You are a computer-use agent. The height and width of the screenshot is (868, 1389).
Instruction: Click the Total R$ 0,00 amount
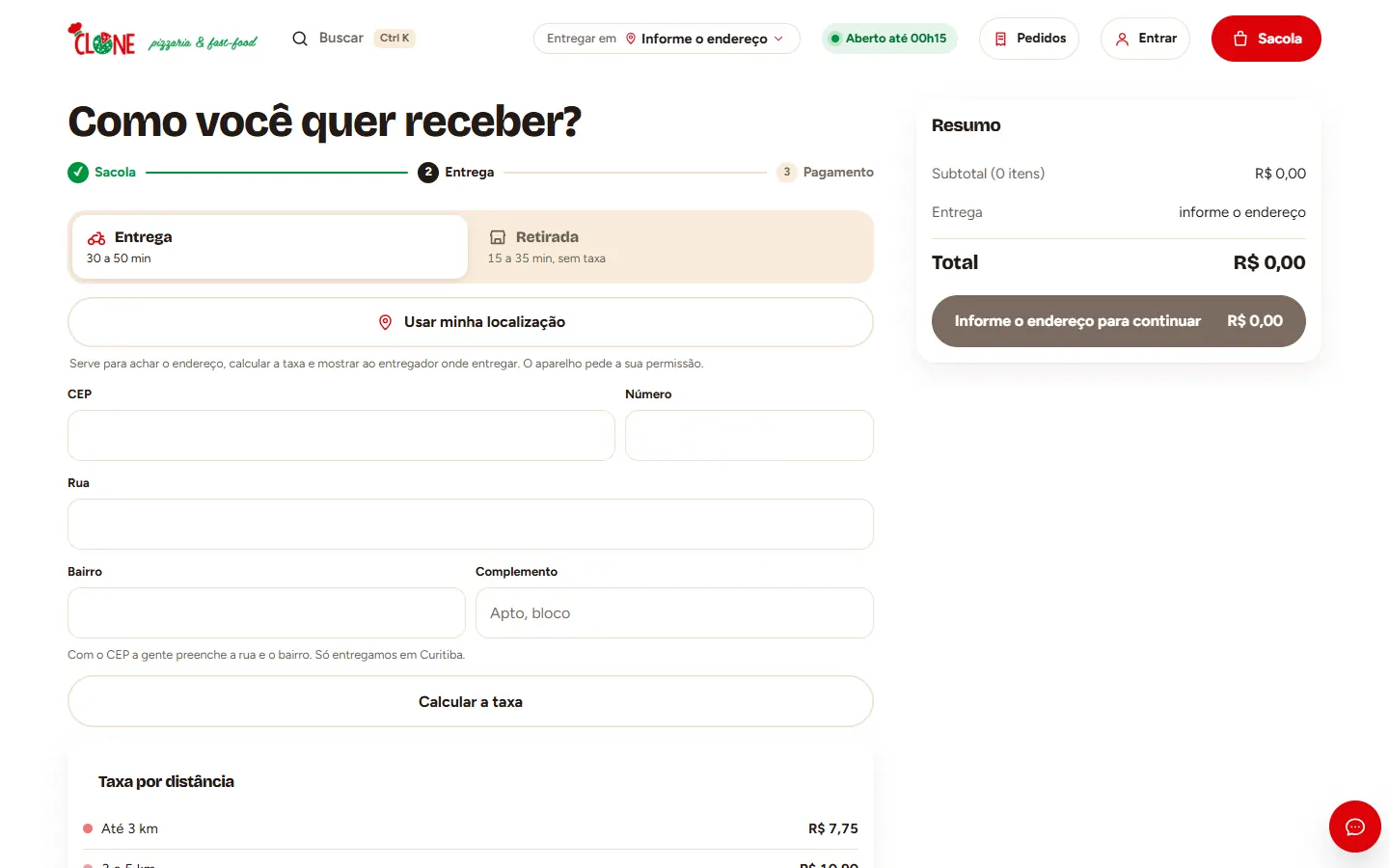[x=1269, y=262]
